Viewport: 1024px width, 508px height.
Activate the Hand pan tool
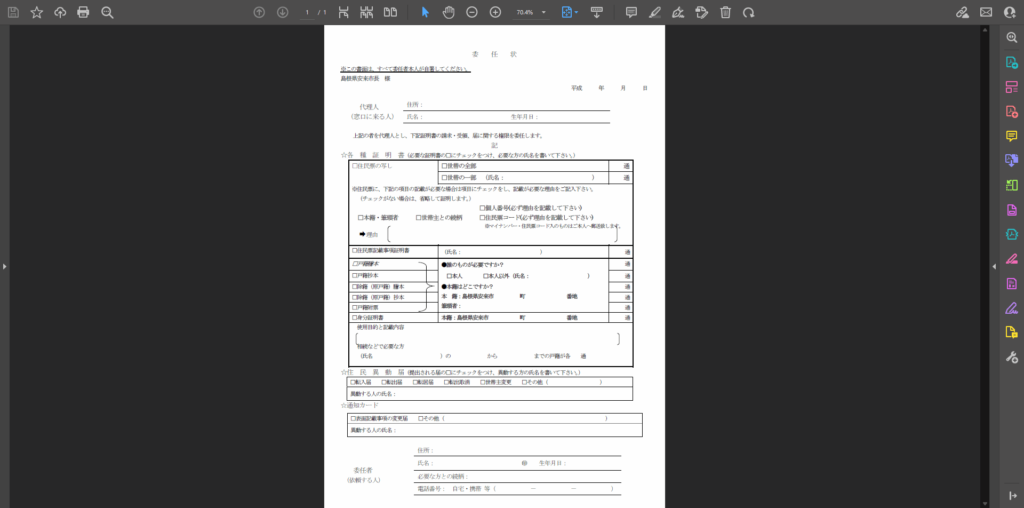[448, 12]
